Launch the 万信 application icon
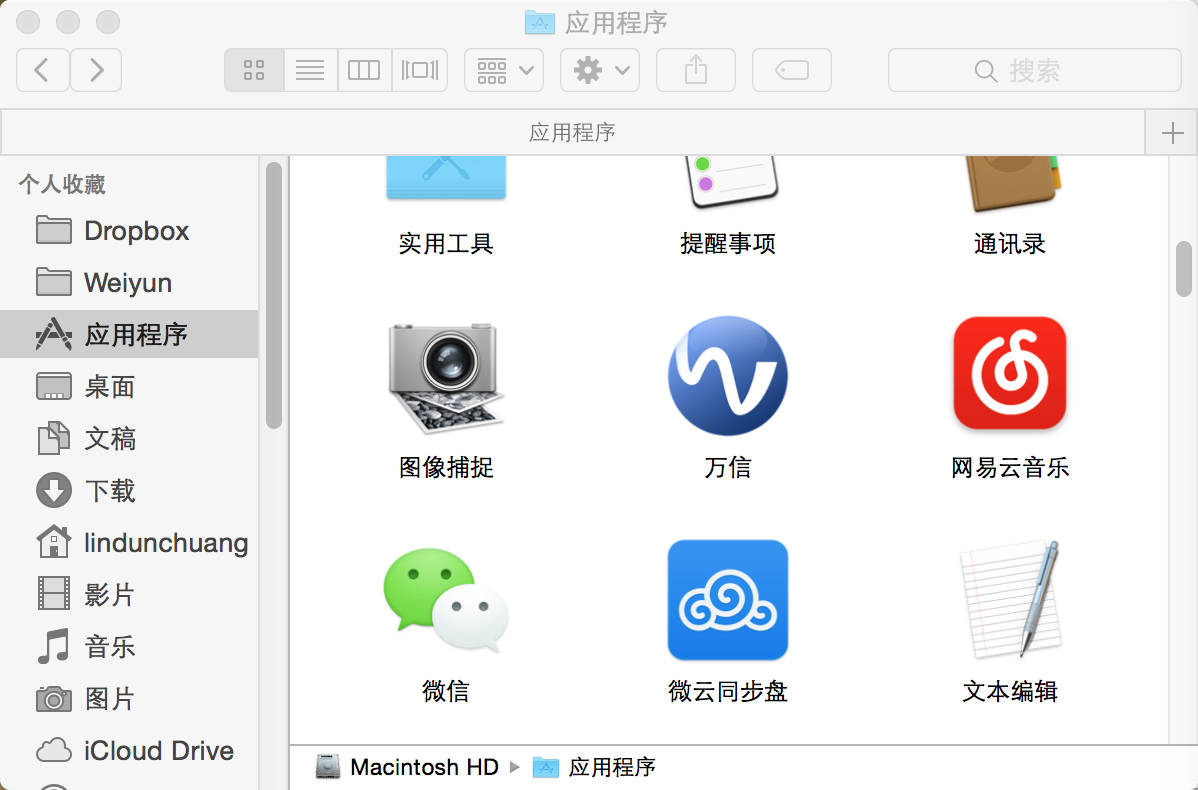This screenshot has height=790, width=1198. click(x=727, y=376)
